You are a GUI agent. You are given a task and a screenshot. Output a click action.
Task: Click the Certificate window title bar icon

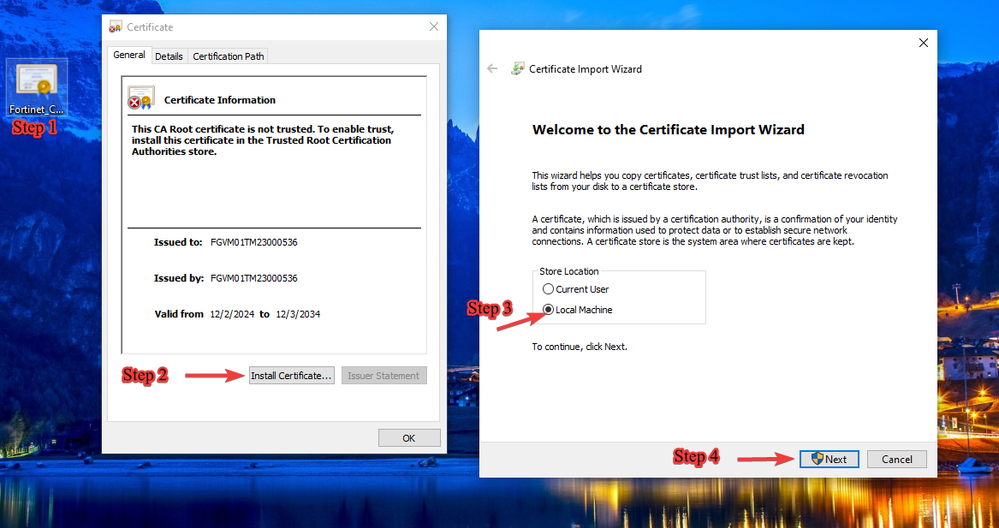point(115,27)
